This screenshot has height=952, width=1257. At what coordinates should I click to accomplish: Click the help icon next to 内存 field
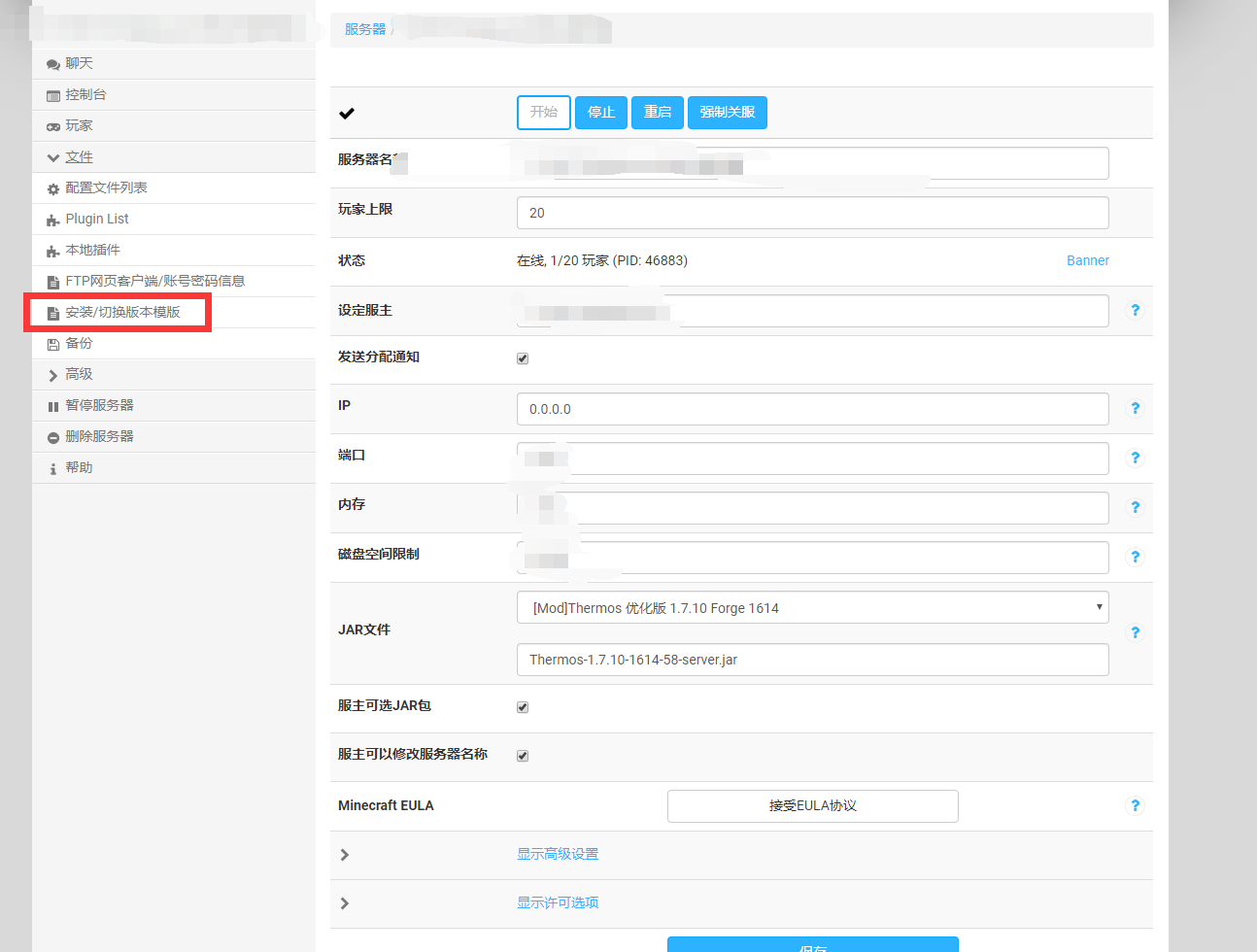(1135, 508)
